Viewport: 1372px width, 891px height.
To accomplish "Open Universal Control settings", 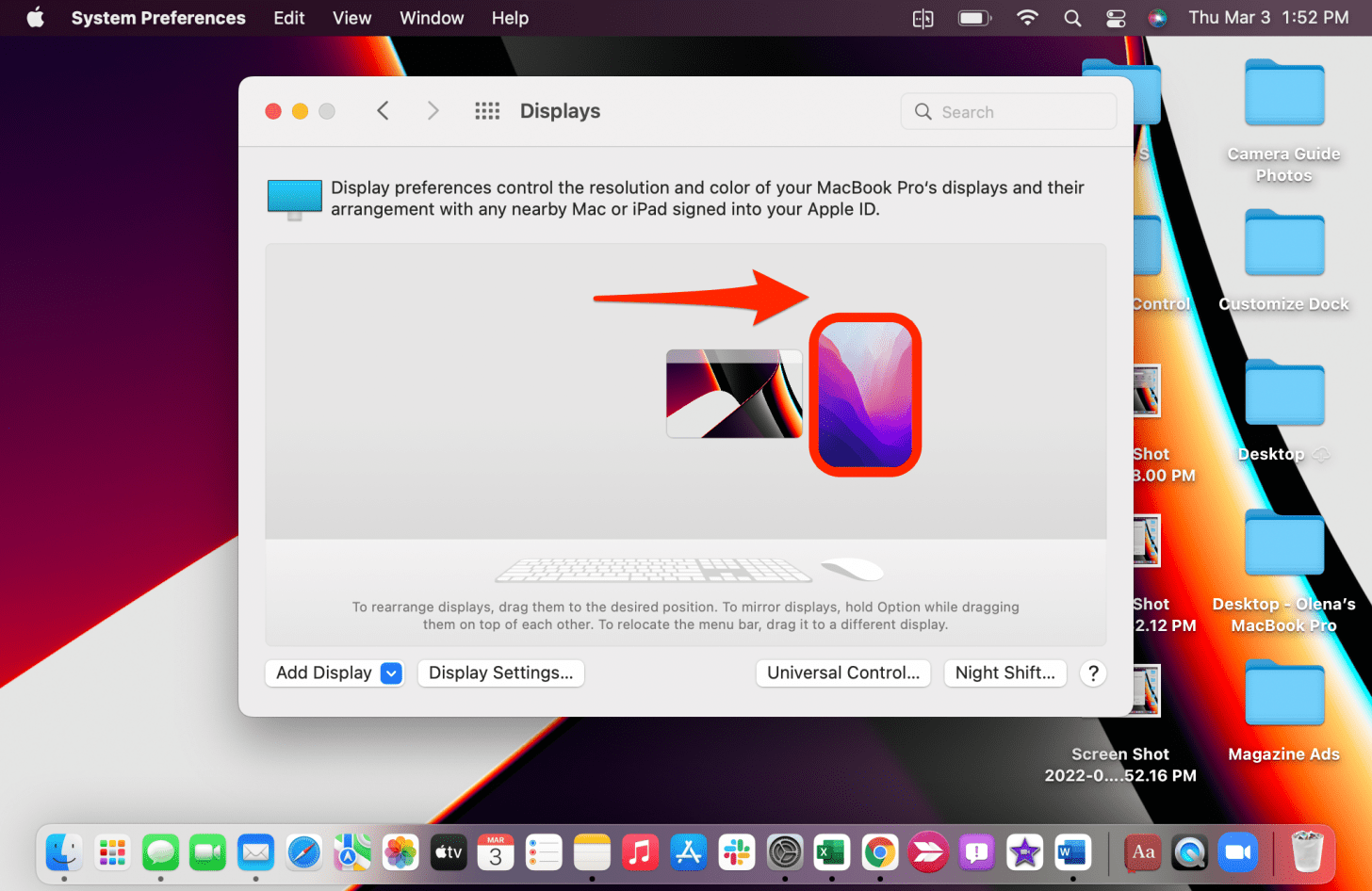I will 842,673.
